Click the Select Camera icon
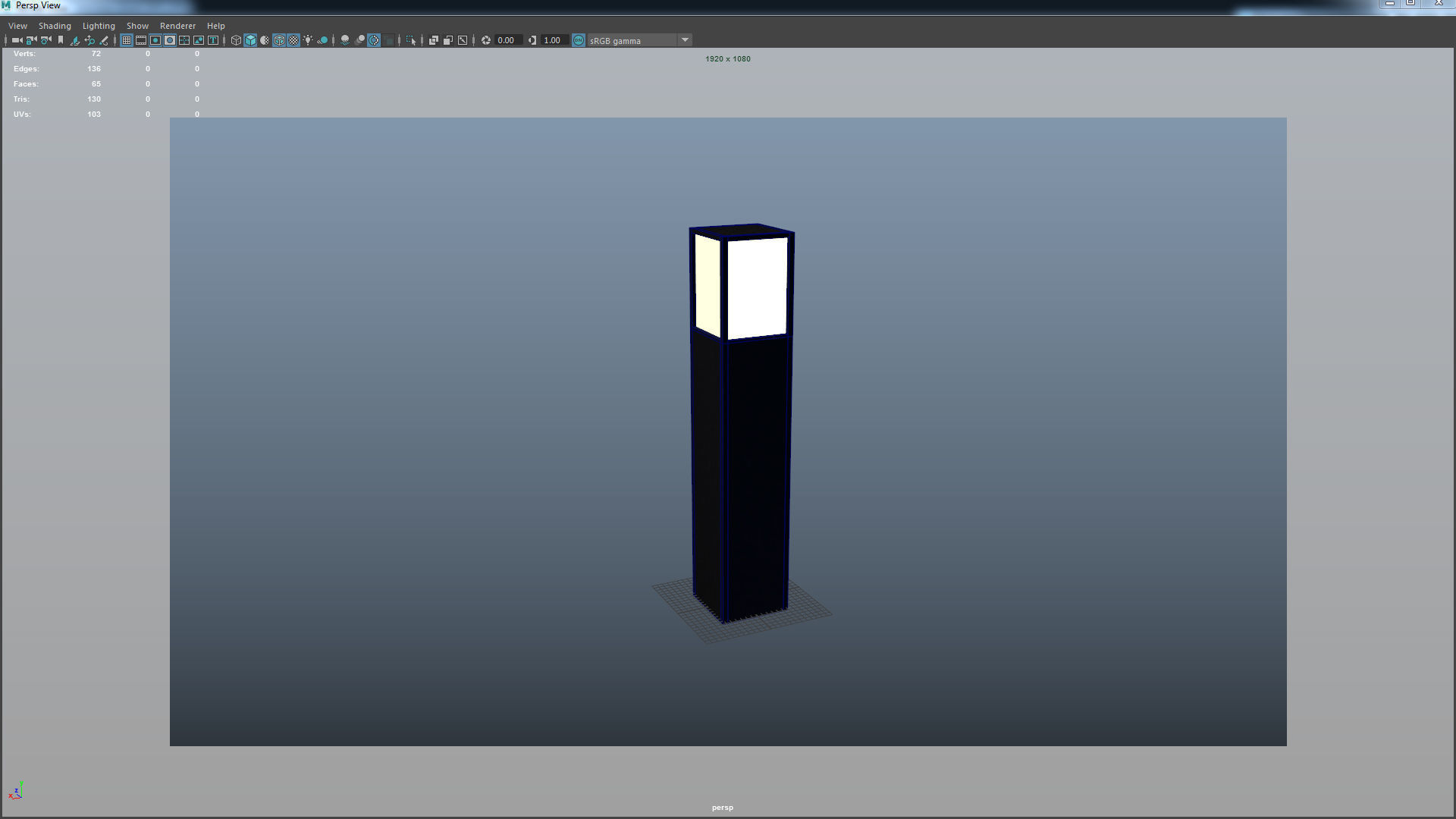1456x819 pixels. click(x=17, y=40)
